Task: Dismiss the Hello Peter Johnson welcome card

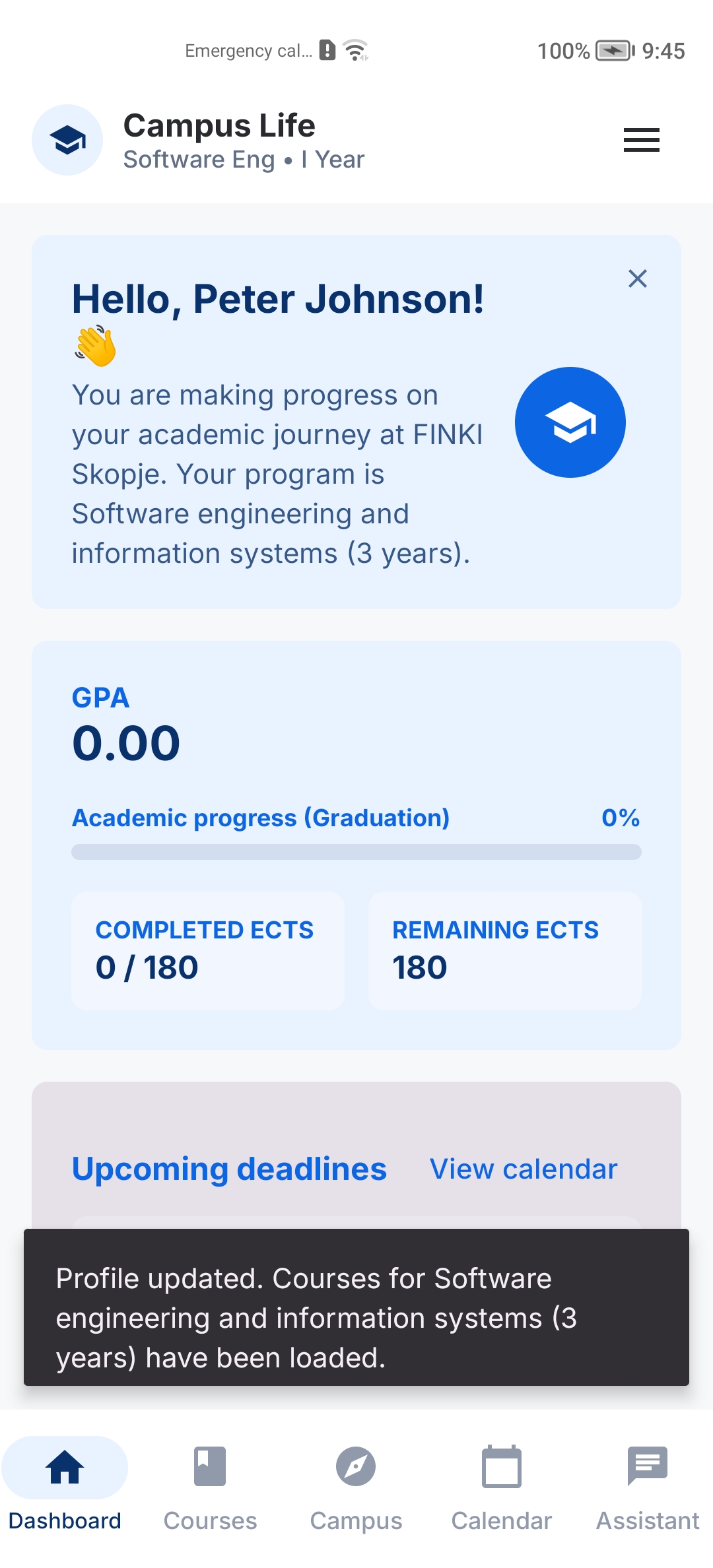Action: (x=637, y=278)
